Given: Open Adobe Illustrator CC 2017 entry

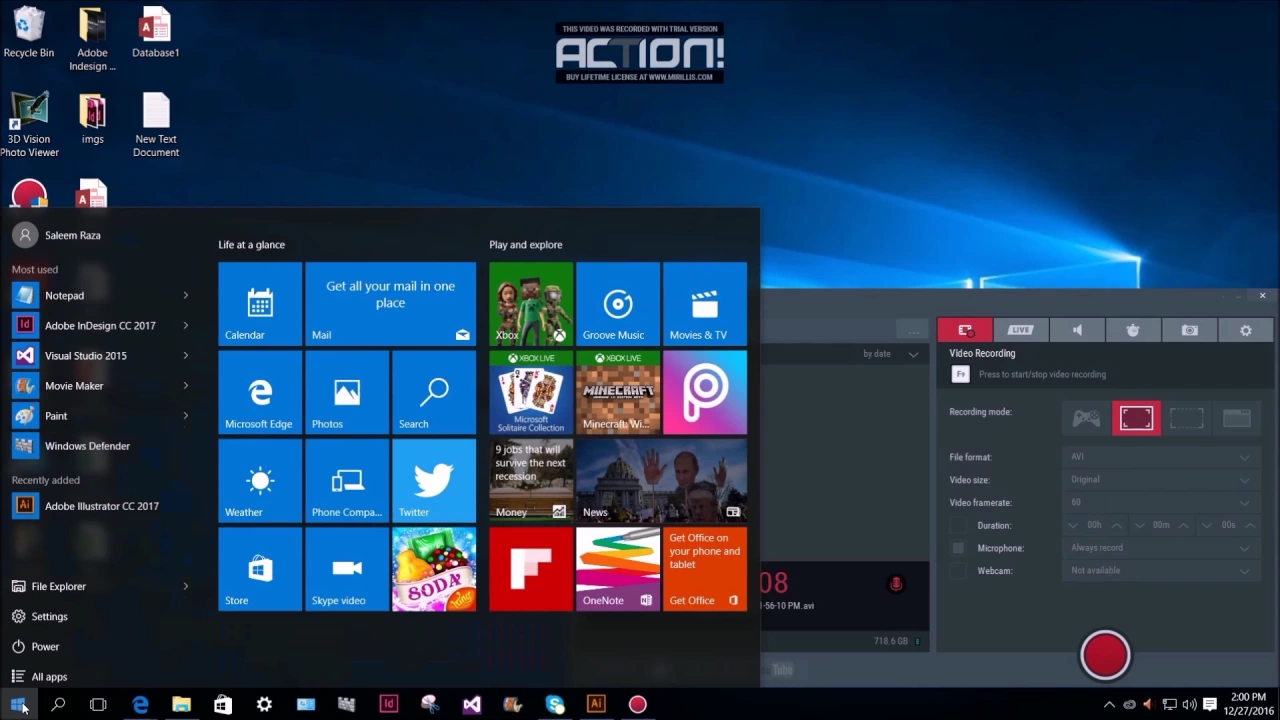Looking at the screenshot, I should click(x=100, y=506).
